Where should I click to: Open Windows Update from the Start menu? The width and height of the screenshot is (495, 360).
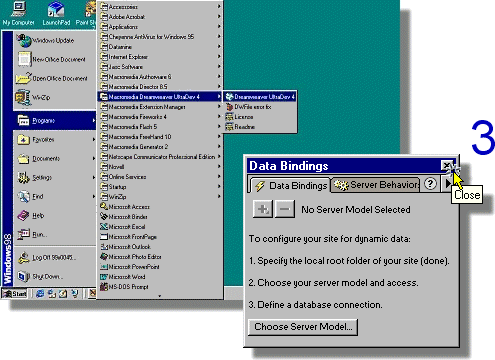click(54, 40)
